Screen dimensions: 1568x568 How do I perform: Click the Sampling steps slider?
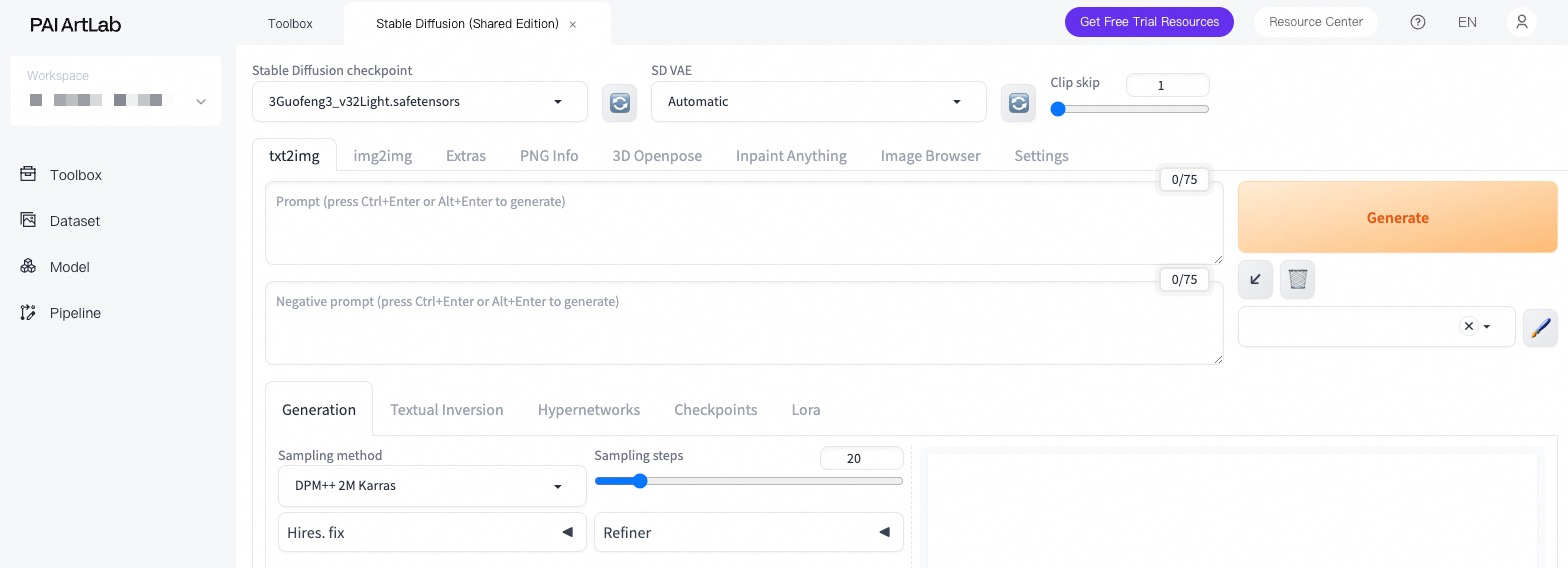coord(748,481)
